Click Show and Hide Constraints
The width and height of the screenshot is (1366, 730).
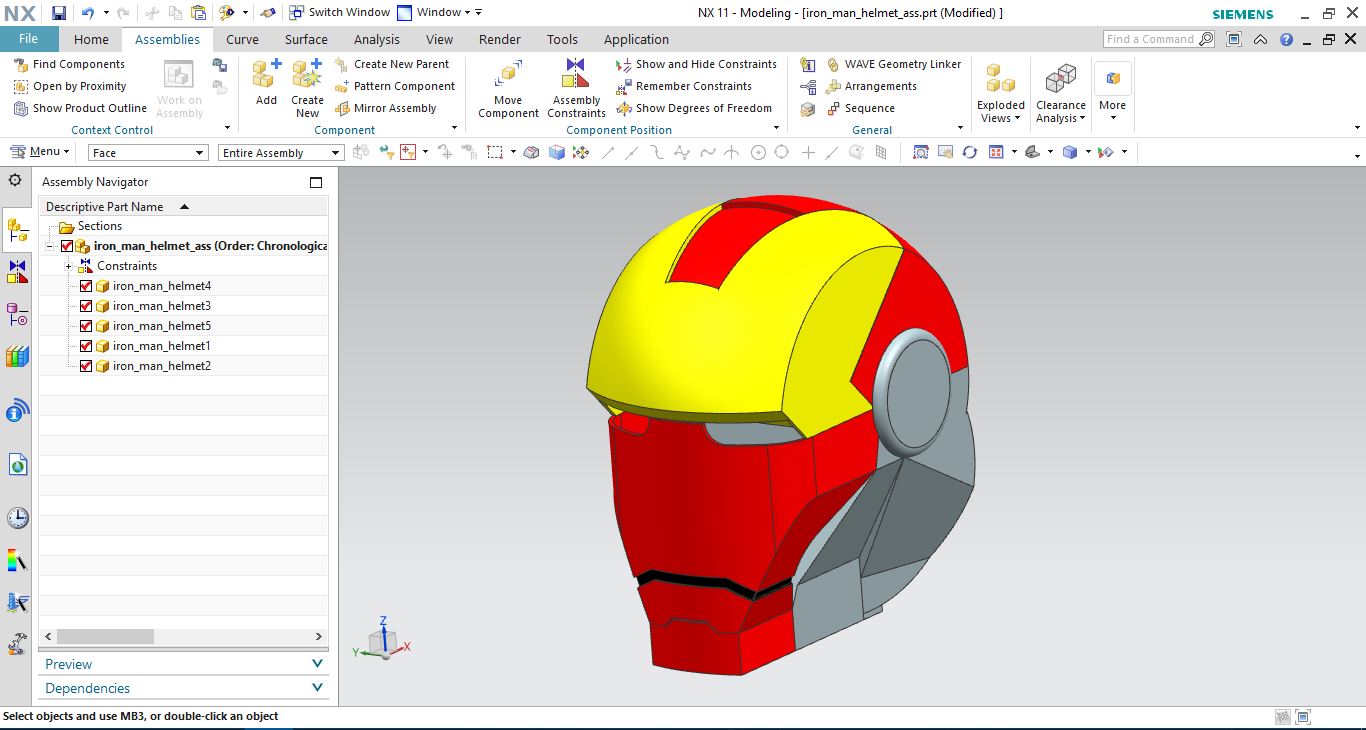[697, 64]
